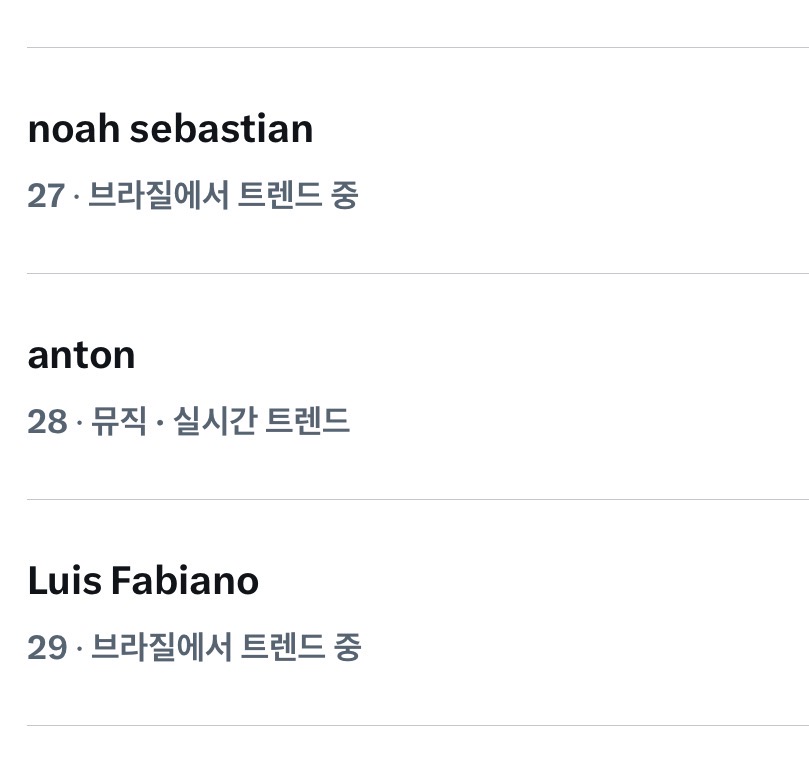Select the Brazil trending label under noah sebastian
This screenshot has width=809, height=774.
222,195
